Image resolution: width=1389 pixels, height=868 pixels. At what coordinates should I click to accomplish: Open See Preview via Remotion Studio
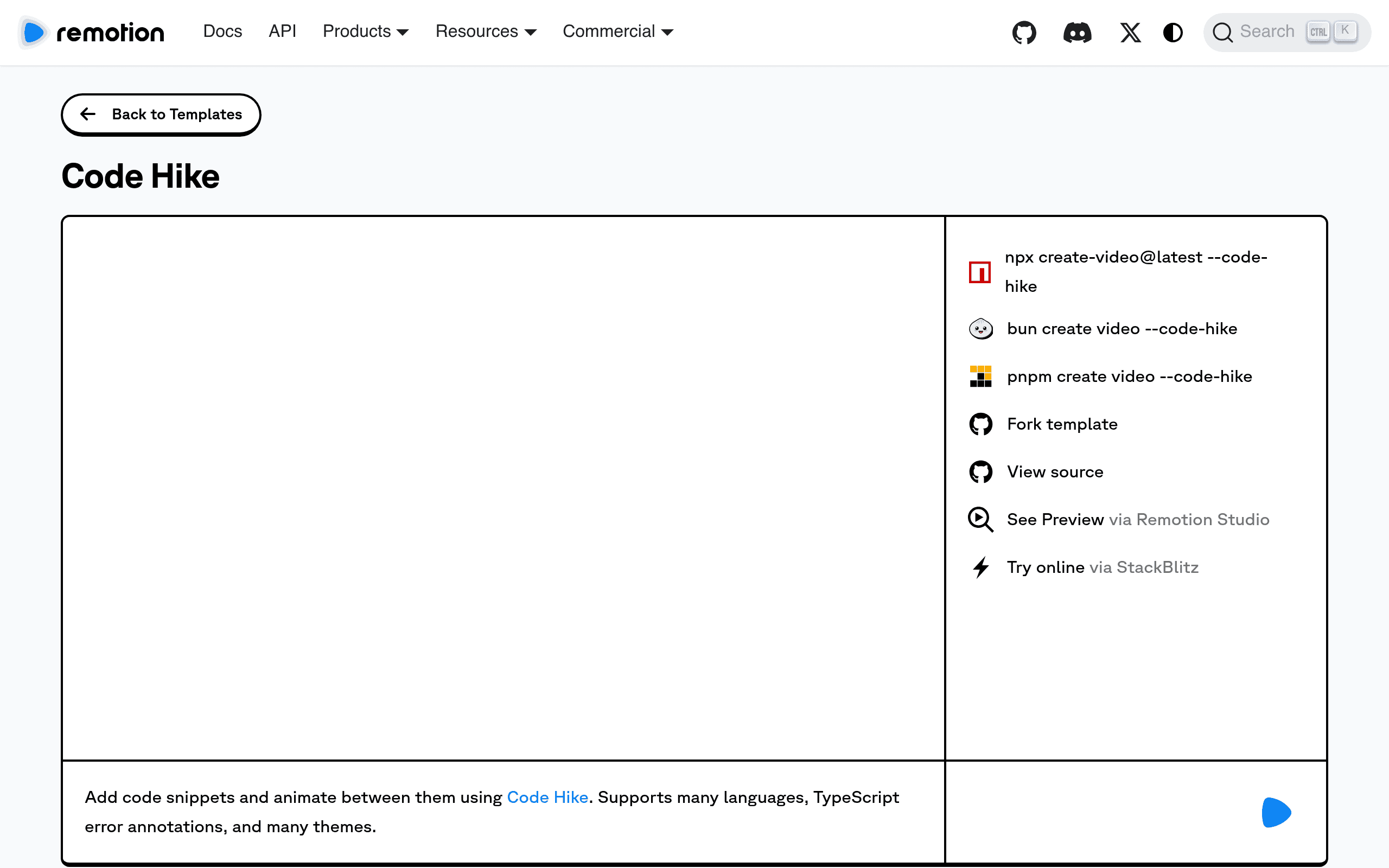point(1138,520)
